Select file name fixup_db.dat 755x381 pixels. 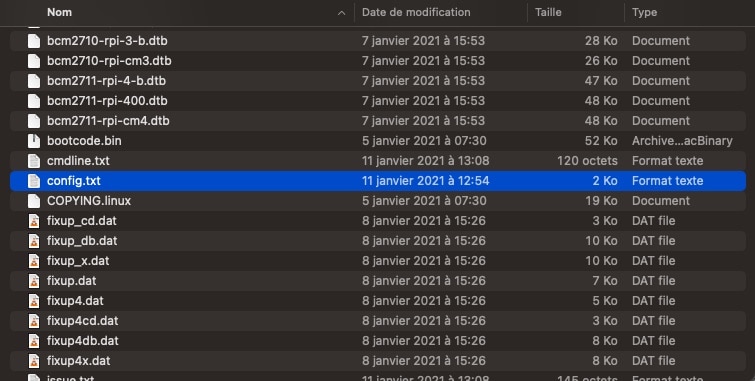[x=82, y=241]
